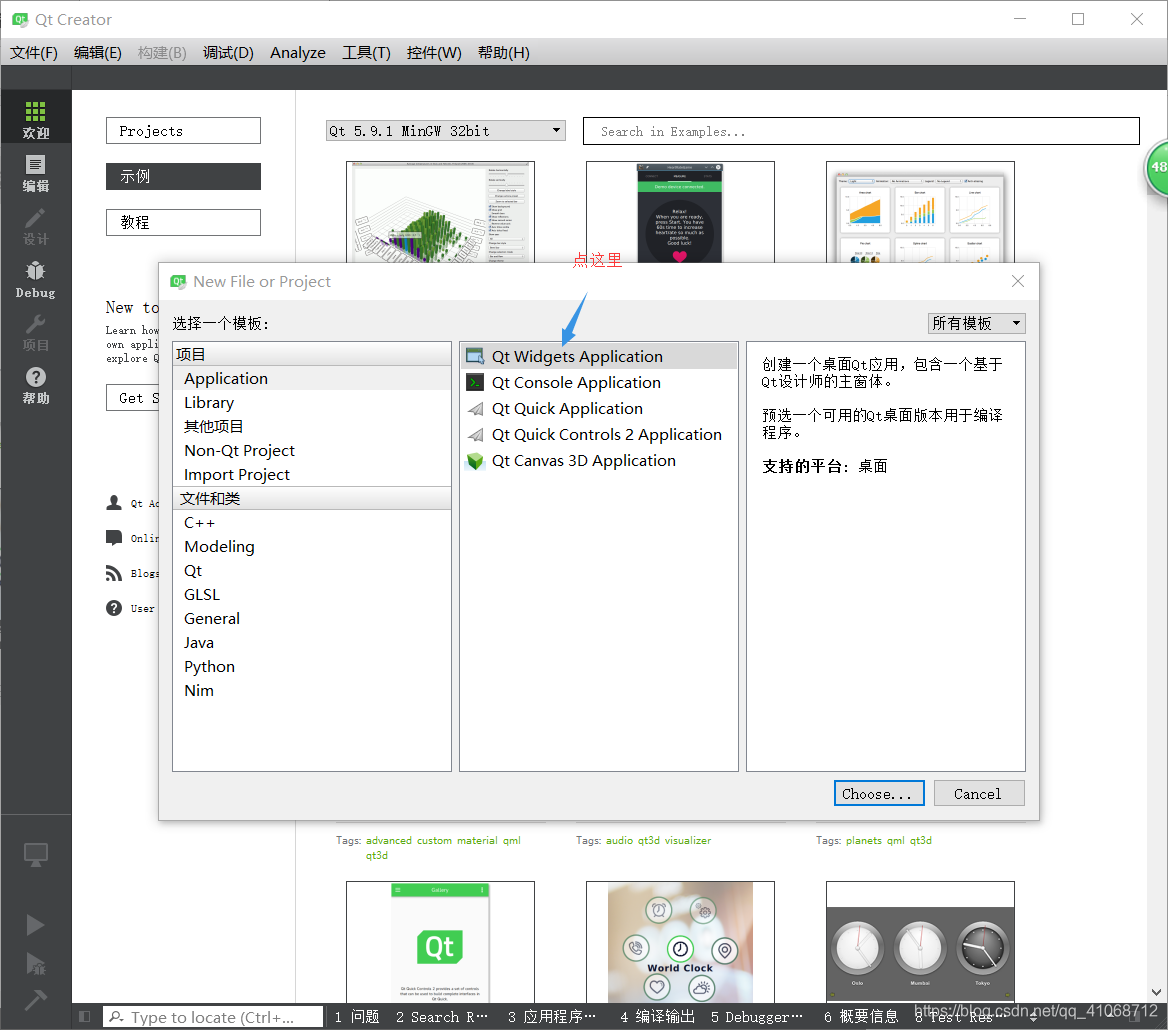The width and height of the screenshot is (1168, 1030).
Task: Open the three analog clocks example thumbnail
Action: point(920,941)
